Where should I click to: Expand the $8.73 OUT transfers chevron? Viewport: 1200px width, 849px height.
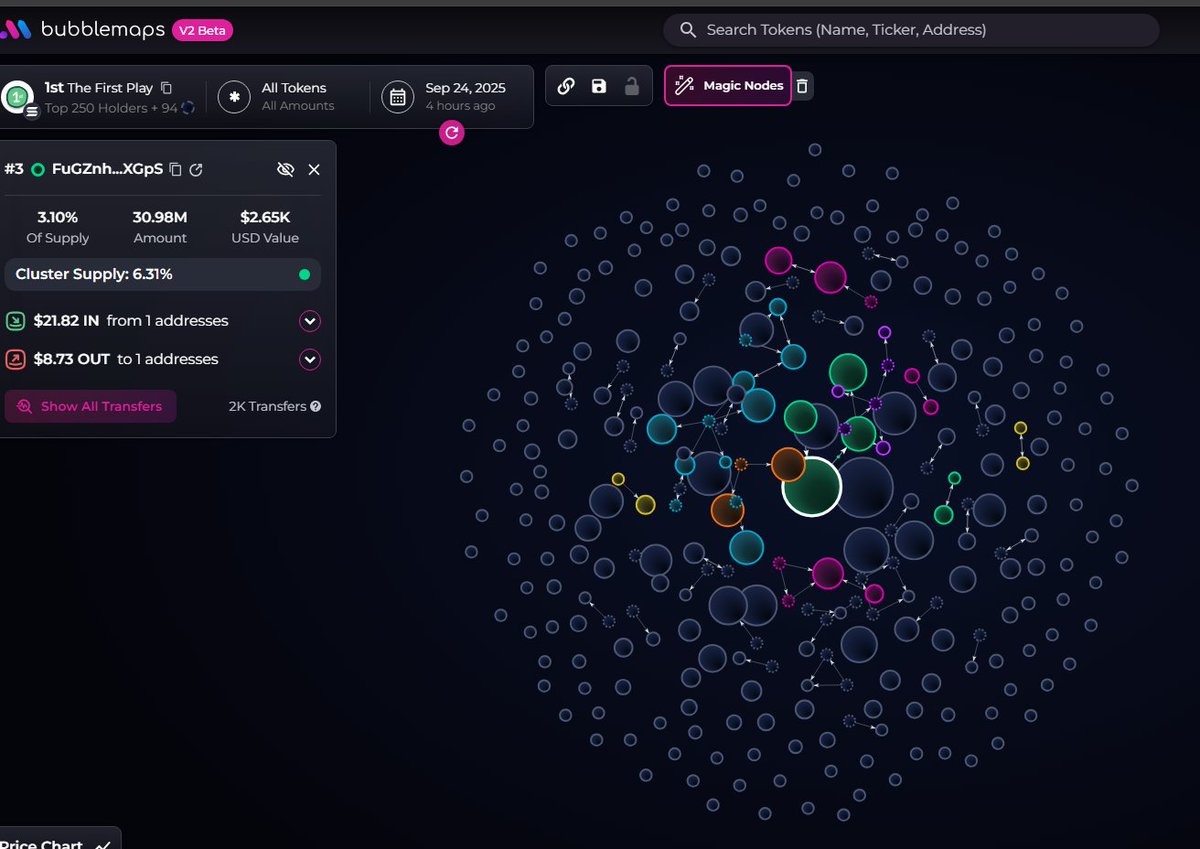(310, 359)
